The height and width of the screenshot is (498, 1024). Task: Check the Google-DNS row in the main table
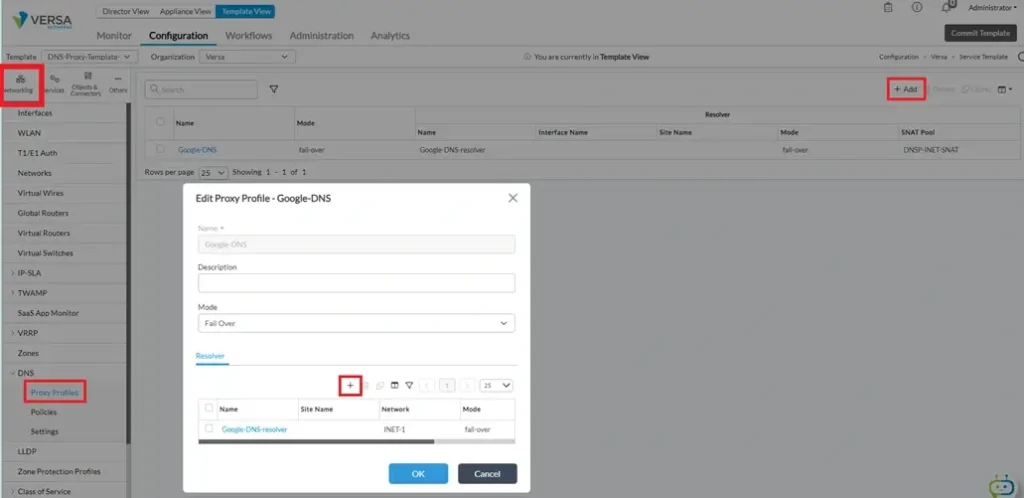pyautogui.click(x=161, y=149)
